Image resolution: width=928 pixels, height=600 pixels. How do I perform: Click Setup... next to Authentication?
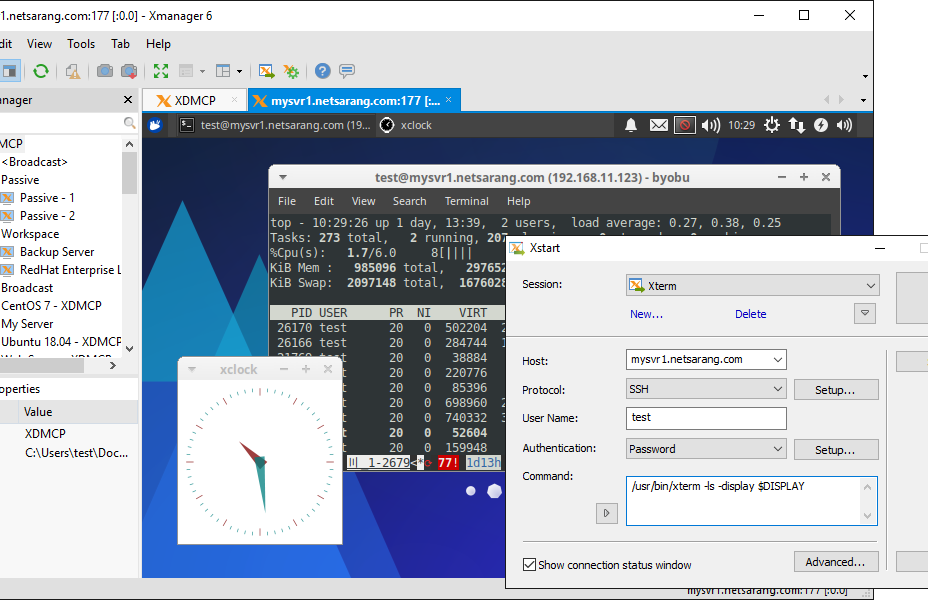(836, 449)
